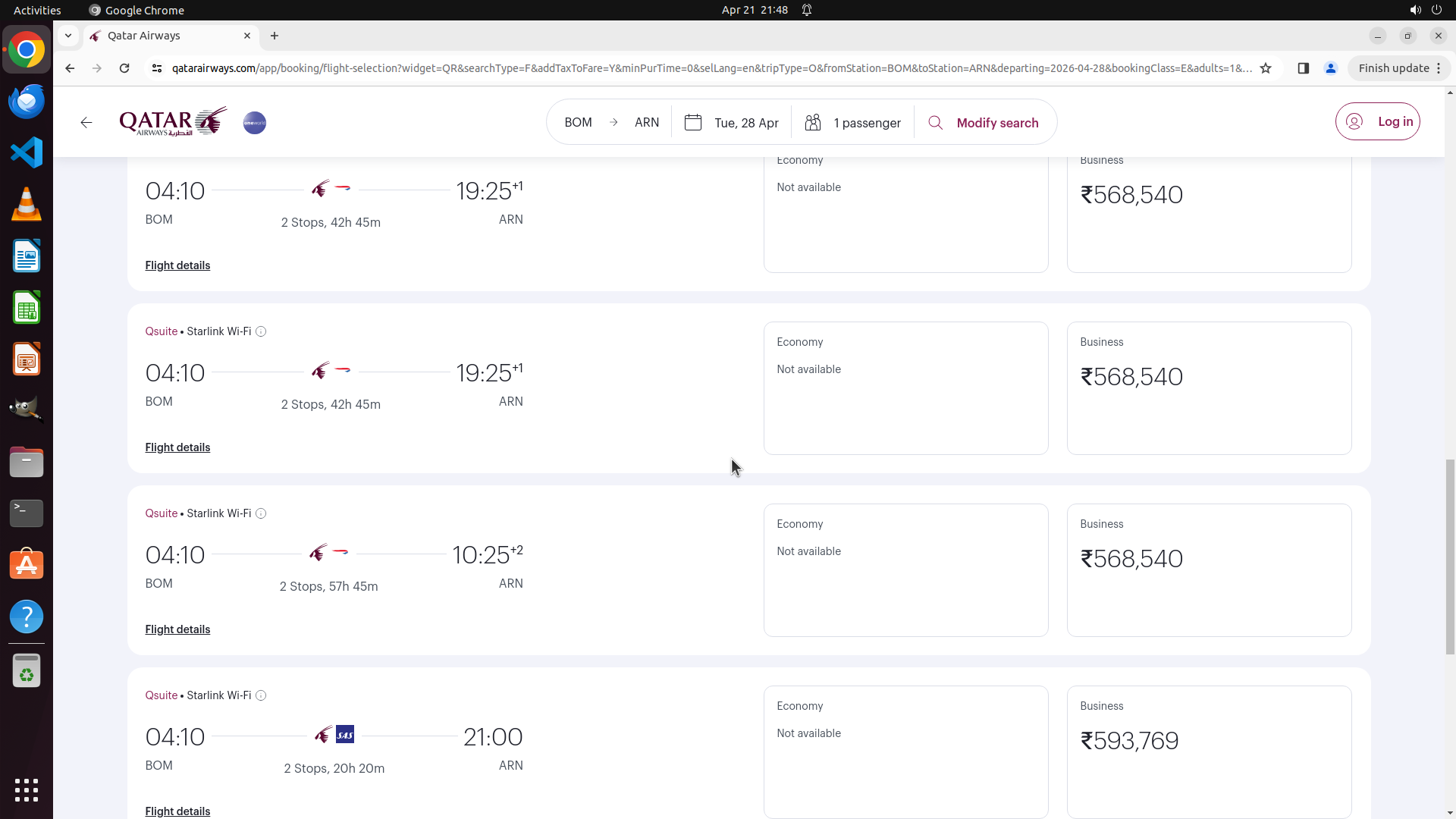Image resolution: width=1456 pixels, height=819 pixels.
Task: Open Activities menu in top bar
Action: 37,10
